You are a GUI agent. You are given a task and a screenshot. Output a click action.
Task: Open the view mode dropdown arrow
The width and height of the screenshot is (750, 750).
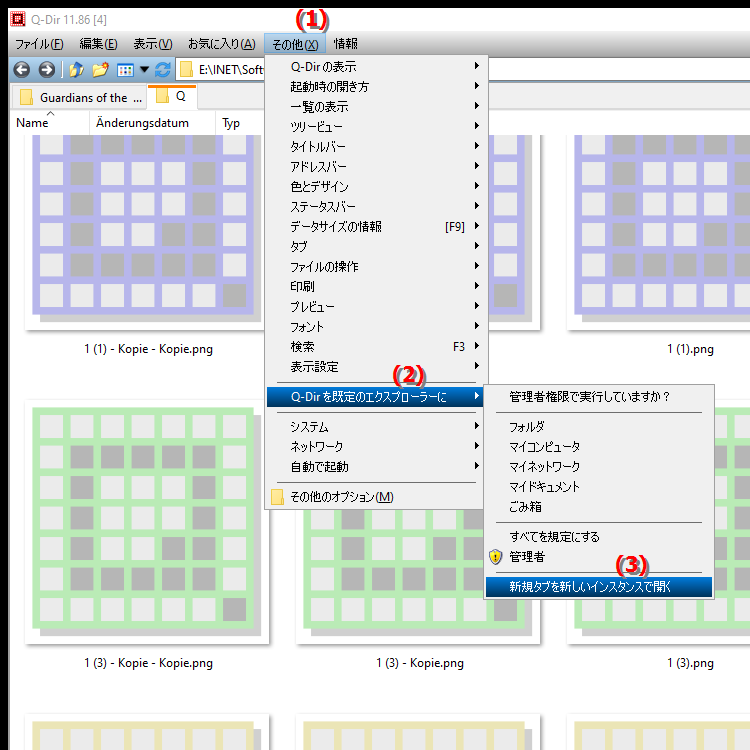(x=144, y=70)
